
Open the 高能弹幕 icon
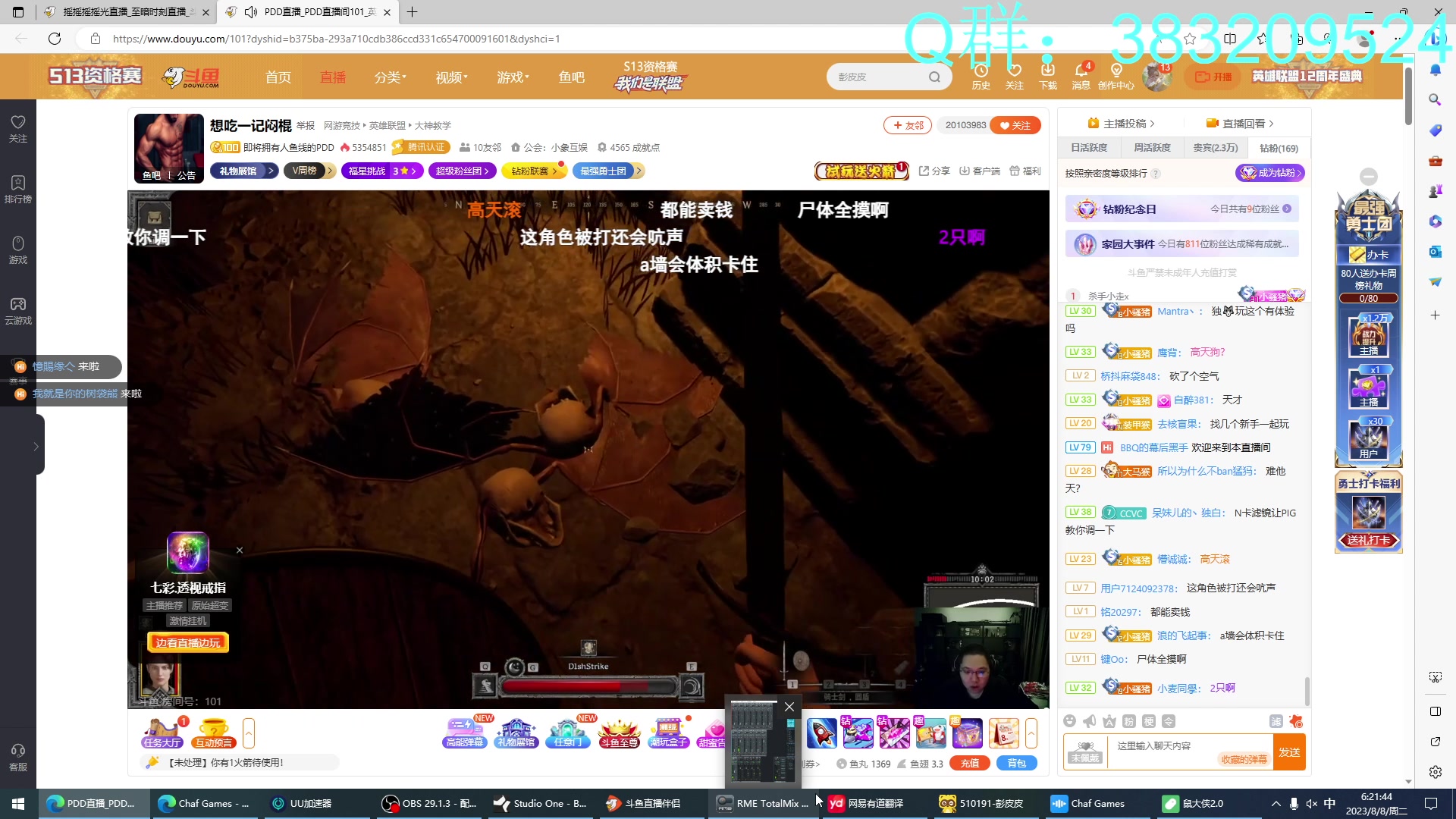pos(464,733)
